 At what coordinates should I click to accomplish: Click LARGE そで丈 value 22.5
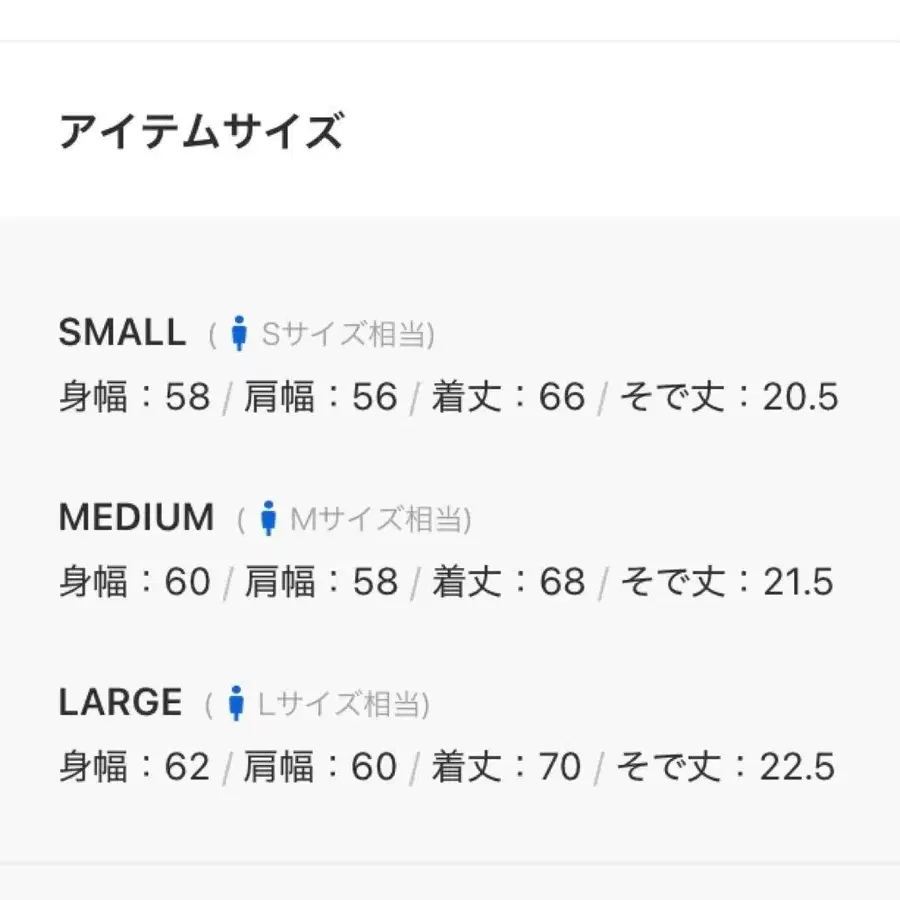point(797,766)
